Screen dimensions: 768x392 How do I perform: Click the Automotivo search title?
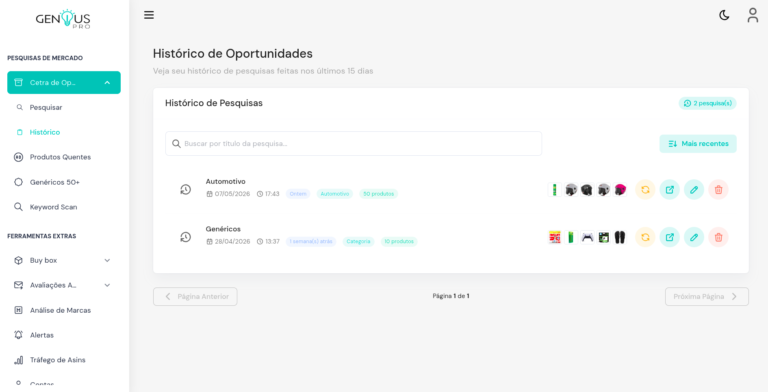pos(225,181)
